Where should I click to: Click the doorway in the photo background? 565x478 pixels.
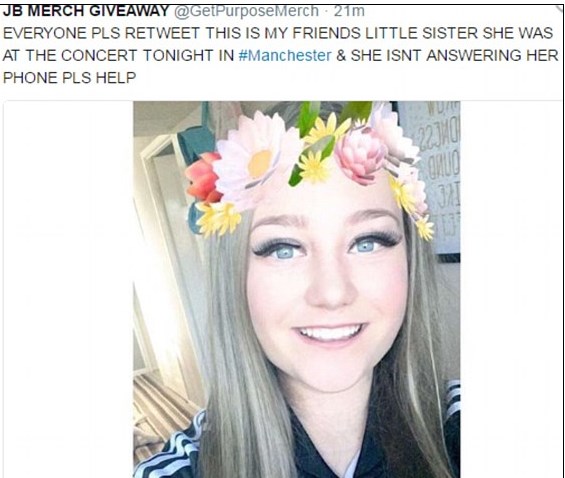pos(162,252)
